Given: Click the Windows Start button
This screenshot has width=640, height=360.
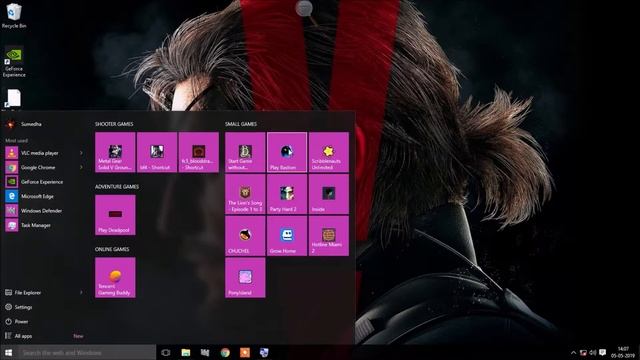Looking at the screenshot, I should tap(8, 353).
